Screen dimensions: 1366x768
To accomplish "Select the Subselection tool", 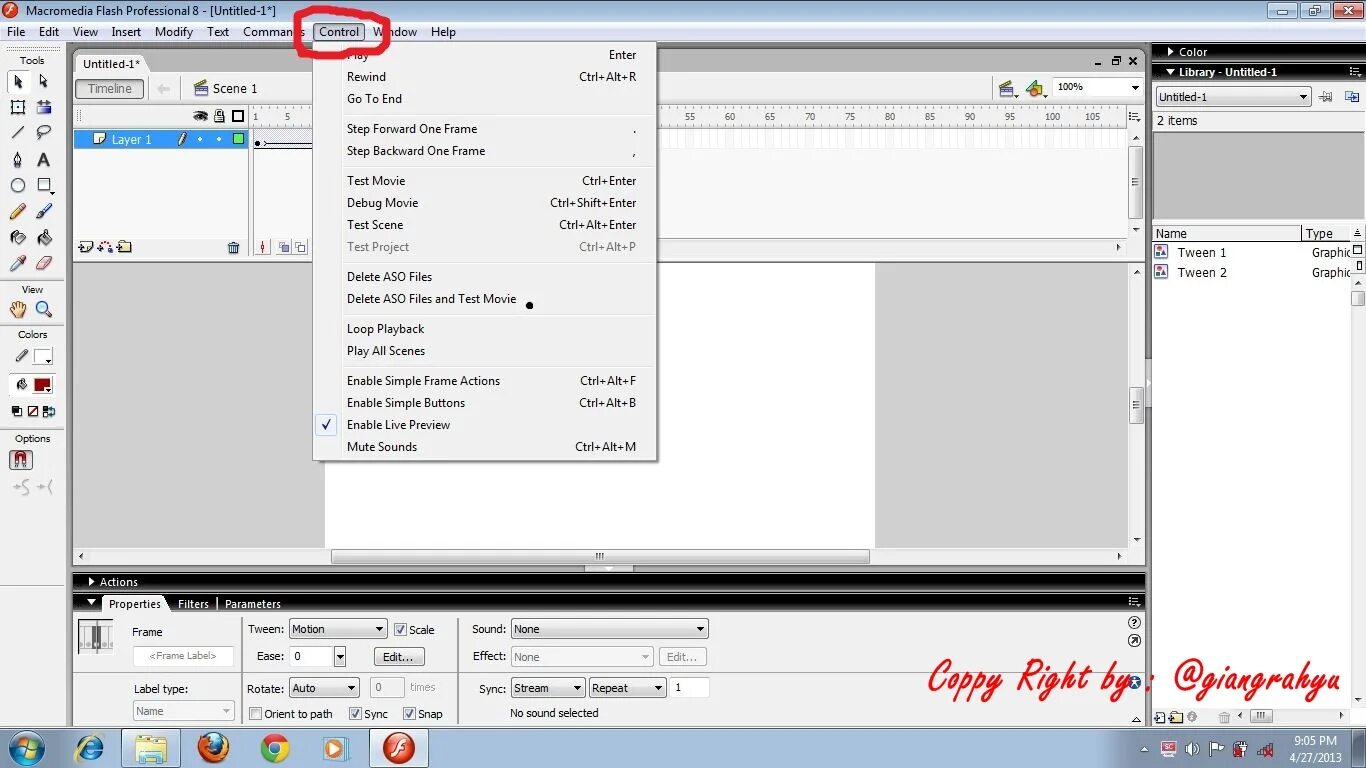I will pos(44,81).
